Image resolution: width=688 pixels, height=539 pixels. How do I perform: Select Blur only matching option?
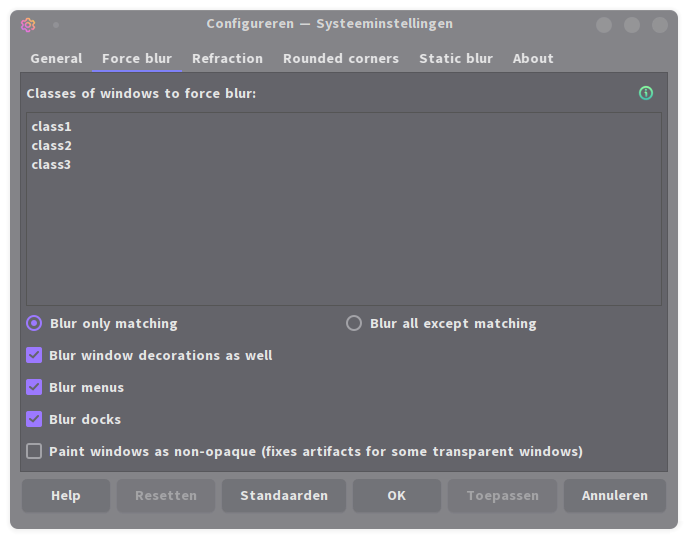[x=34, y=323]
